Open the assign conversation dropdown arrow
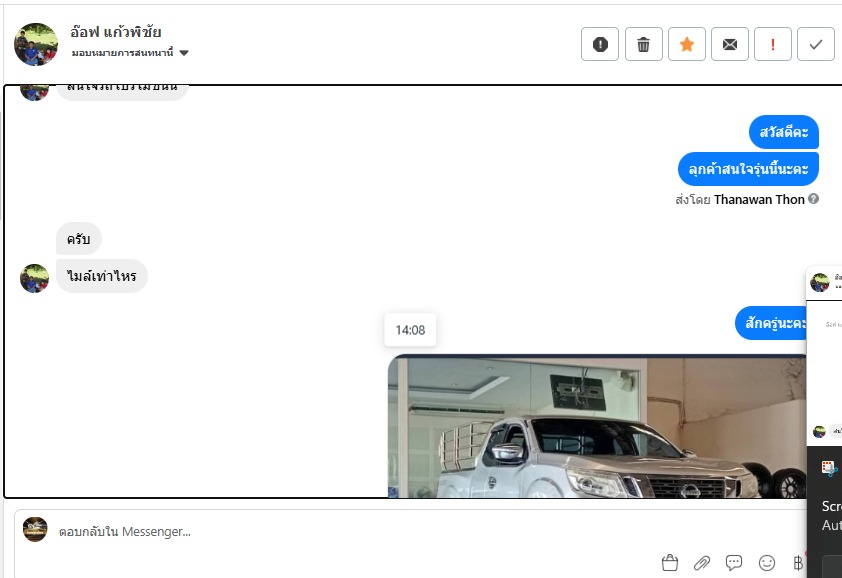Screen dimensions: 842x578 click(x=184, y=53)
